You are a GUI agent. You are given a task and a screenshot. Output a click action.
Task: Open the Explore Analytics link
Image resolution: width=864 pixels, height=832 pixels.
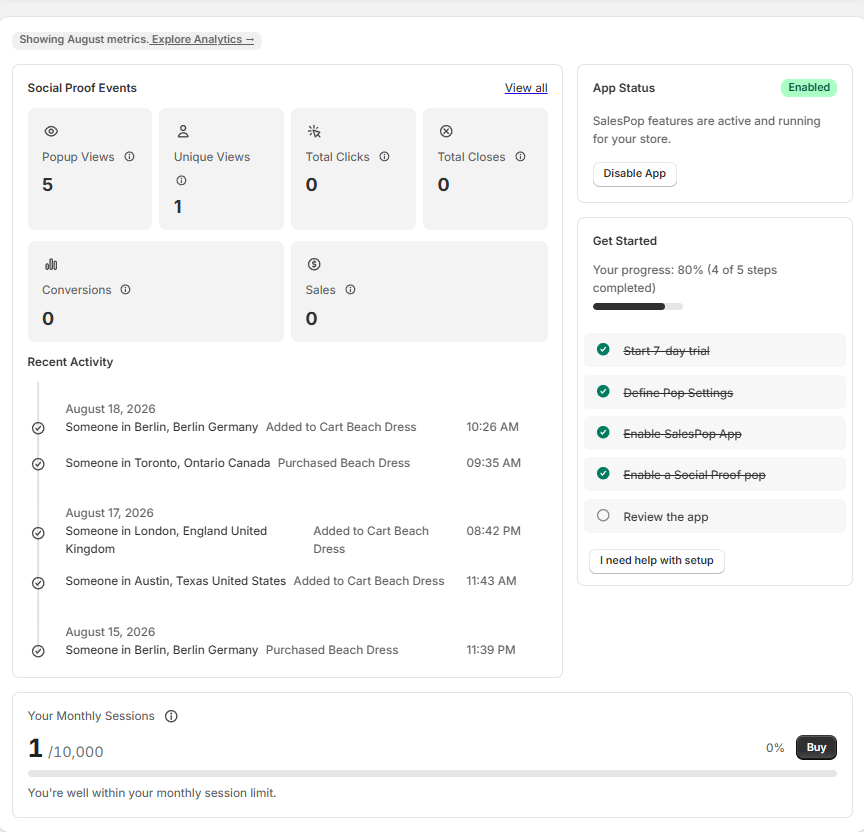203,39
